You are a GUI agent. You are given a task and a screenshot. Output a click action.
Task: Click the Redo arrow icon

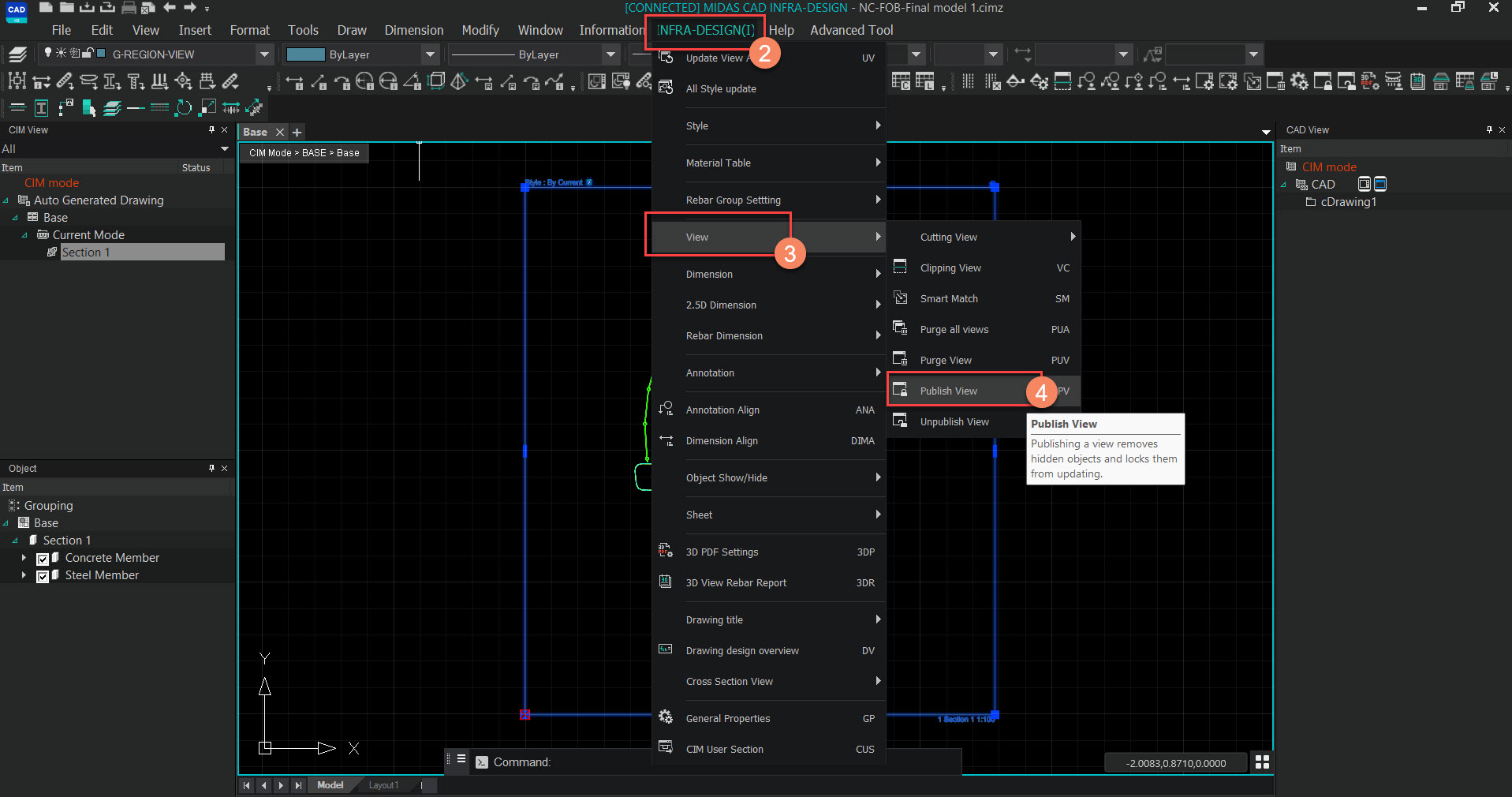click(x=189, y=8)
